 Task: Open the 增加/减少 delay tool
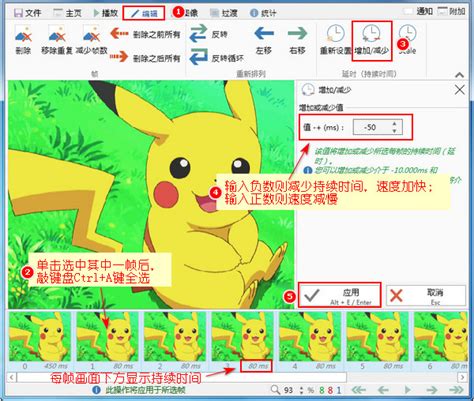click(371, 40)
